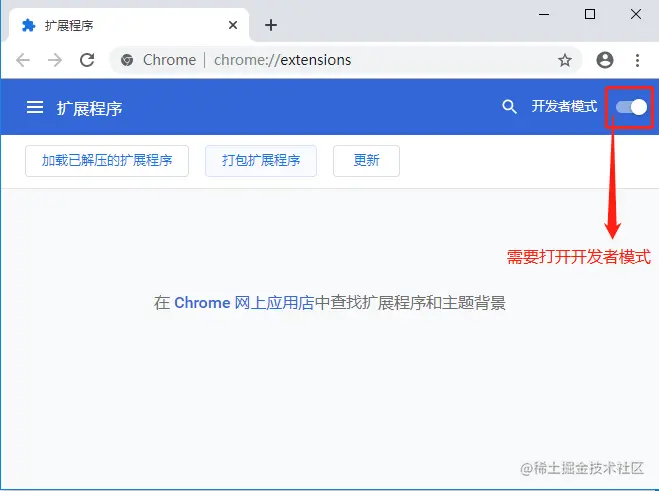Open a new tab with plus button
This screenshot has width=659, height=491.
[271, 25]
